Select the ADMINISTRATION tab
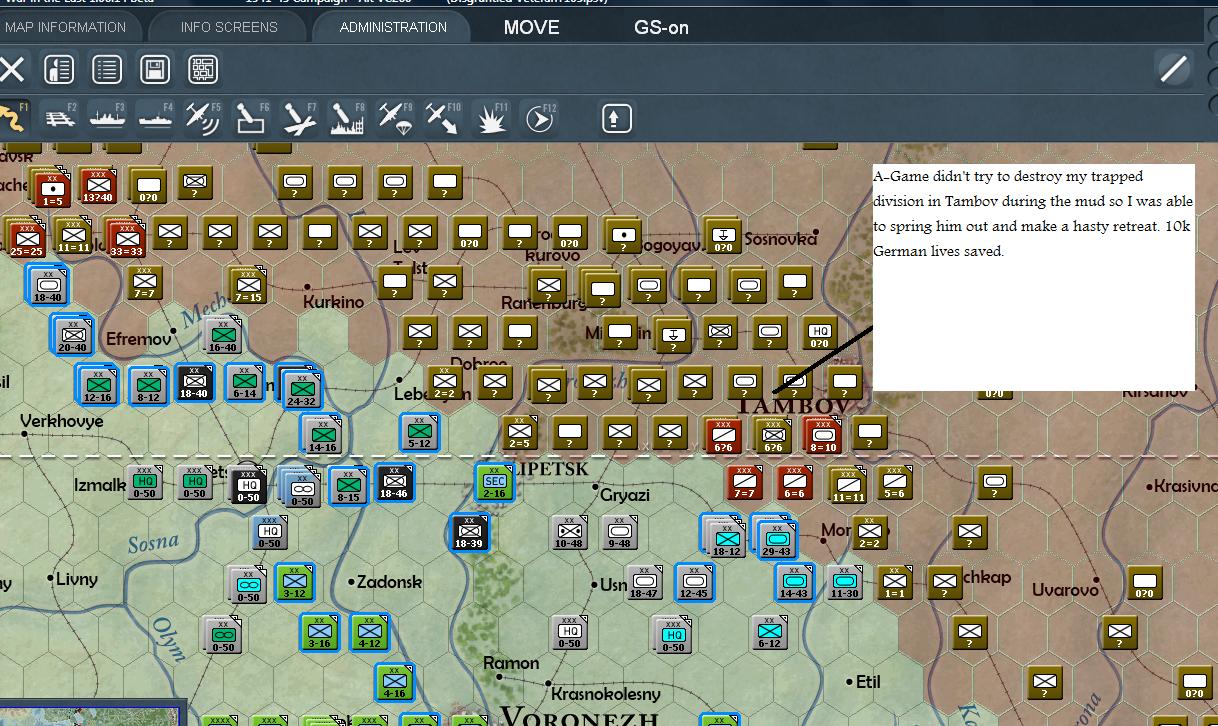Image resolution: width=1218 pixels, height=726 pixels. point(393,27)
